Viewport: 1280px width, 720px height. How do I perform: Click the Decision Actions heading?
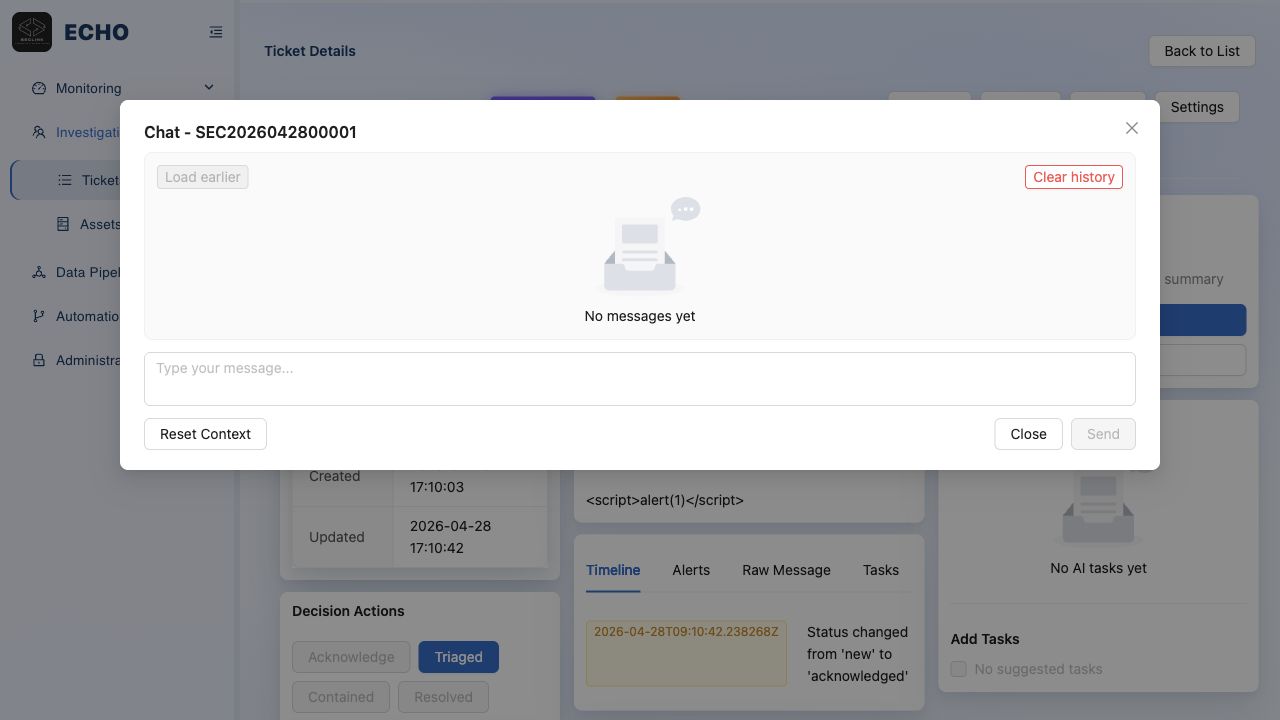(348, 611)
